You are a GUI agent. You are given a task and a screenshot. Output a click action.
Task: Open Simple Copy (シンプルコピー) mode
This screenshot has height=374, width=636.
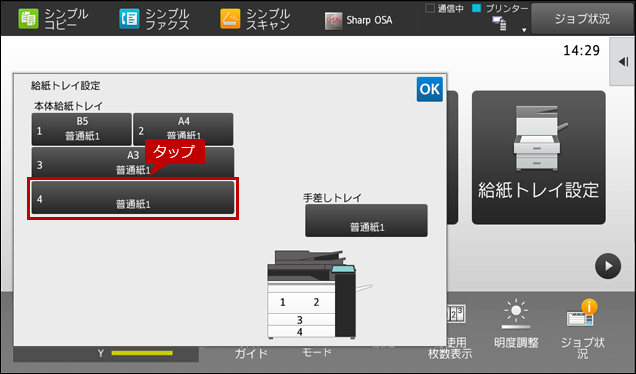coord(53,19)
